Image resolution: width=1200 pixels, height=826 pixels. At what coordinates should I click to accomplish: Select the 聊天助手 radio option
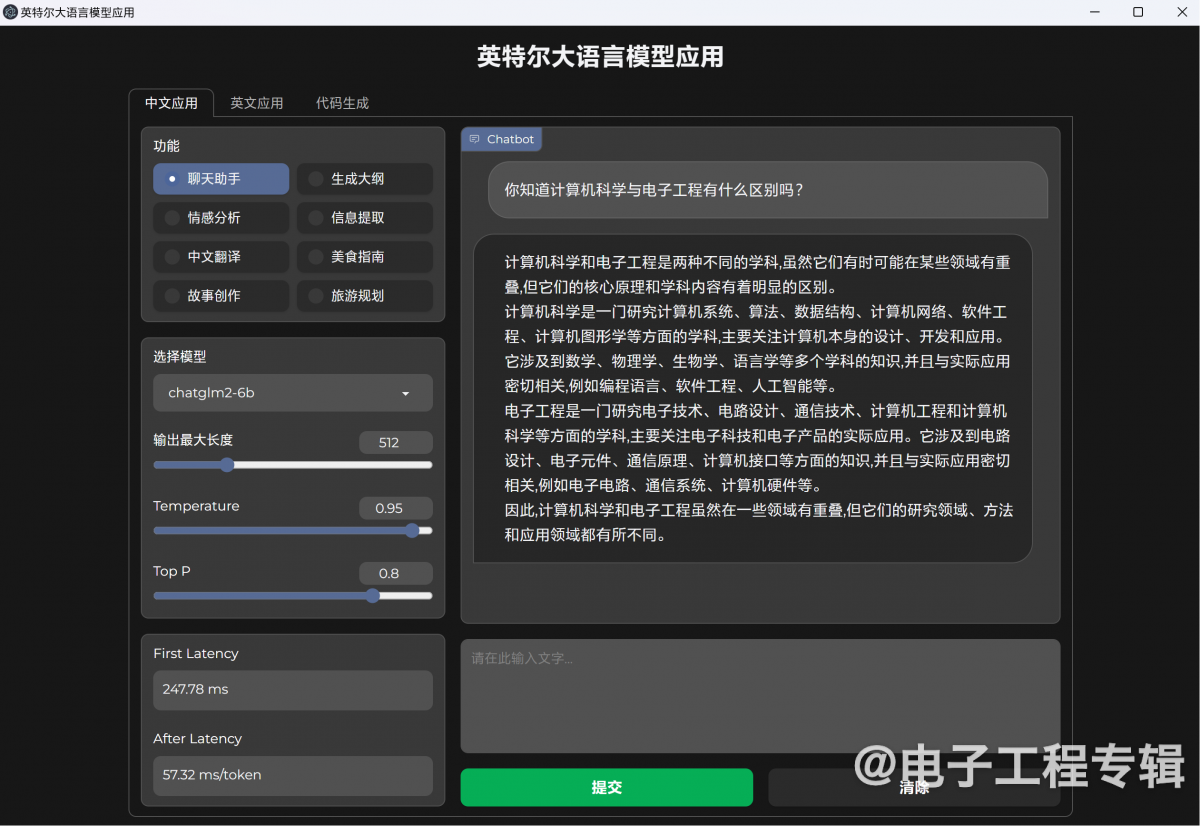coord(221,179)
